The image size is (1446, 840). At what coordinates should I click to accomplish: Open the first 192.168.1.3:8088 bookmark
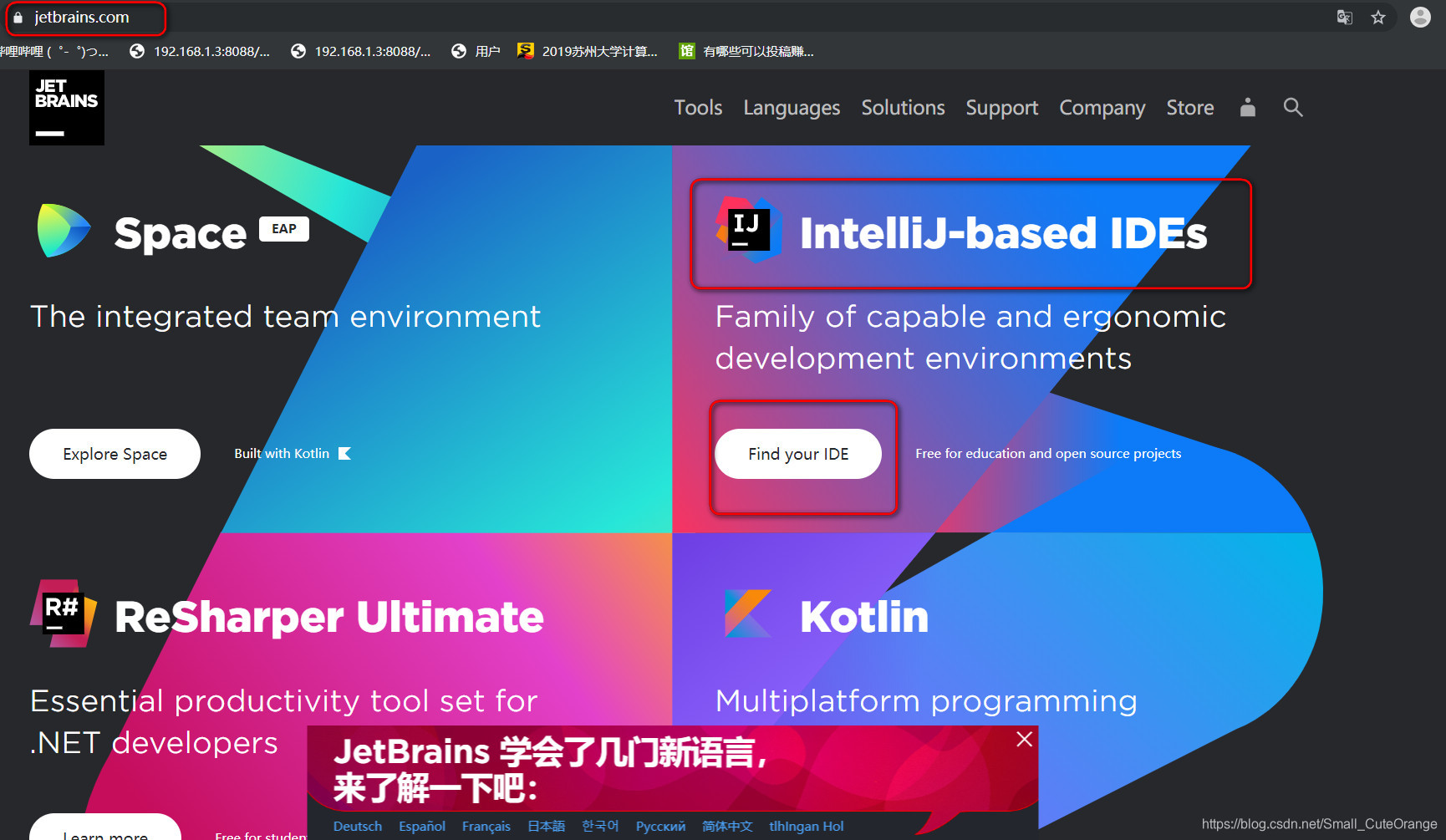(x=200, y=51)
